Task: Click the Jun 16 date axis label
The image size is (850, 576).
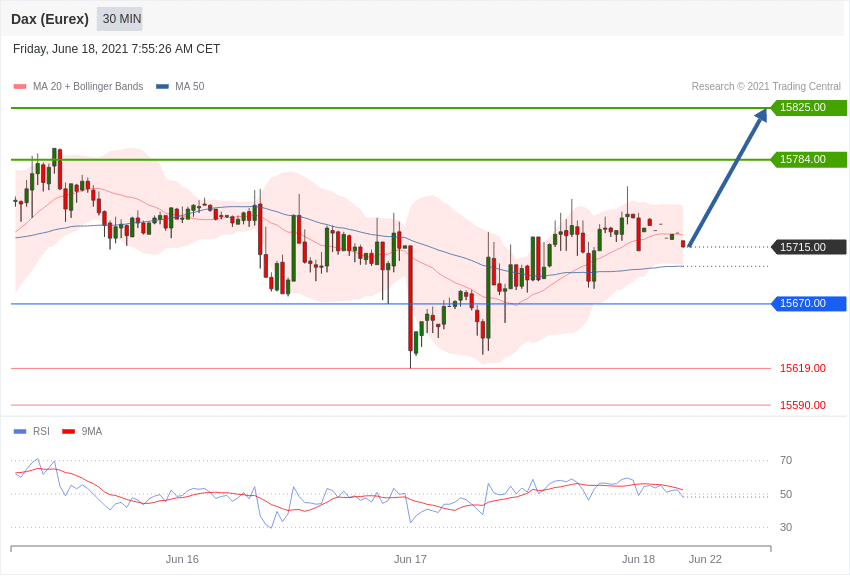Action: pos(182,559)
